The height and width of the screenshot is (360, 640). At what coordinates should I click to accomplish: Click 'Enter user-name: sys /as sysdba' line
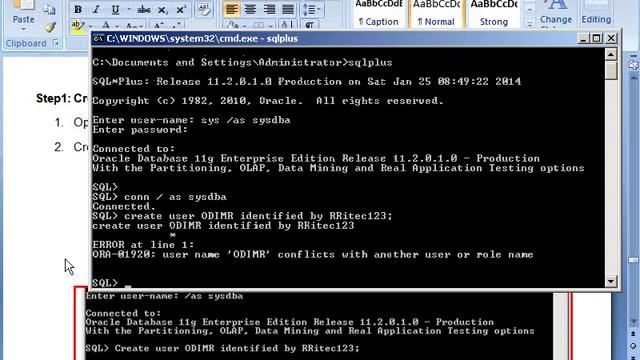191,120
